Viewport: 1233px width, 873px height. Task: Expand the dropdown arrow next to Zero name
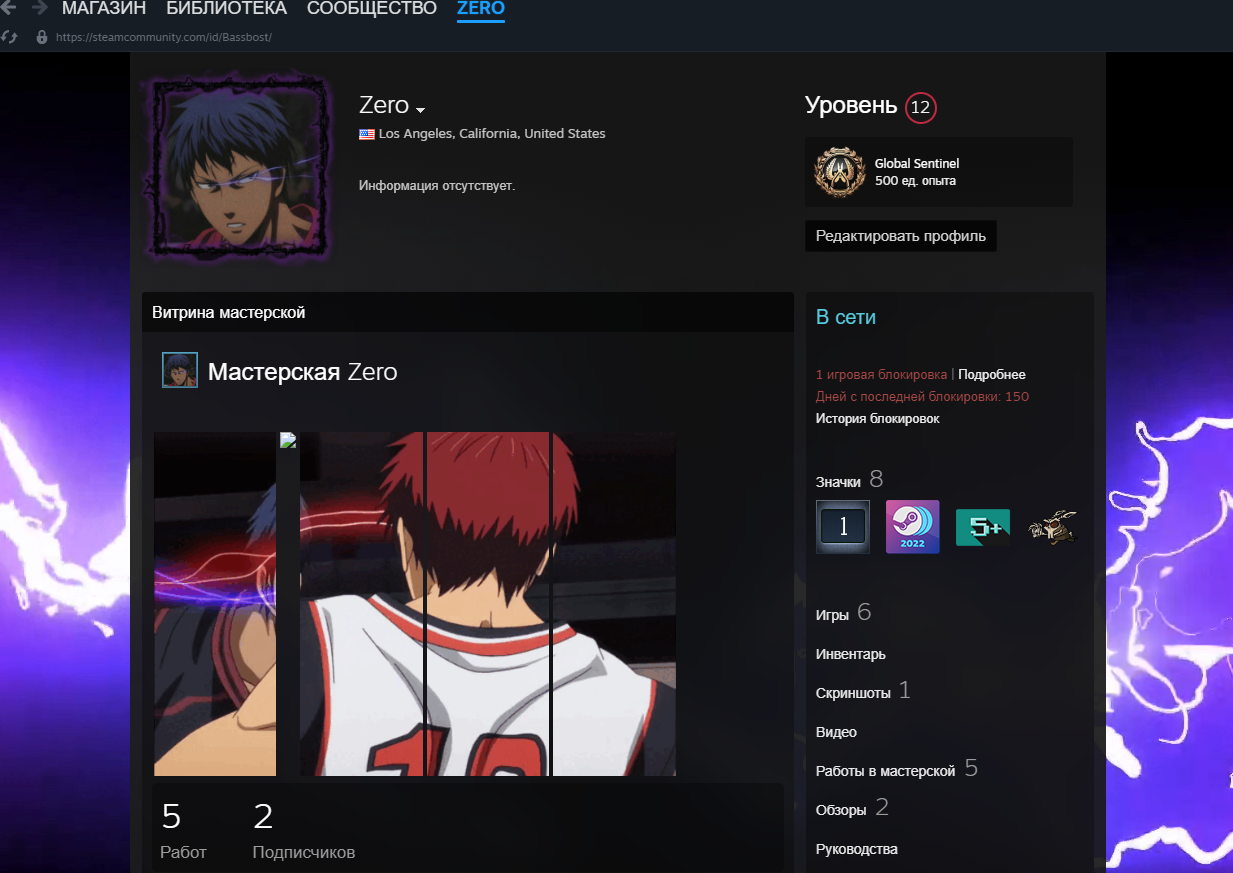pyautogui.click(x=421, y=109)
